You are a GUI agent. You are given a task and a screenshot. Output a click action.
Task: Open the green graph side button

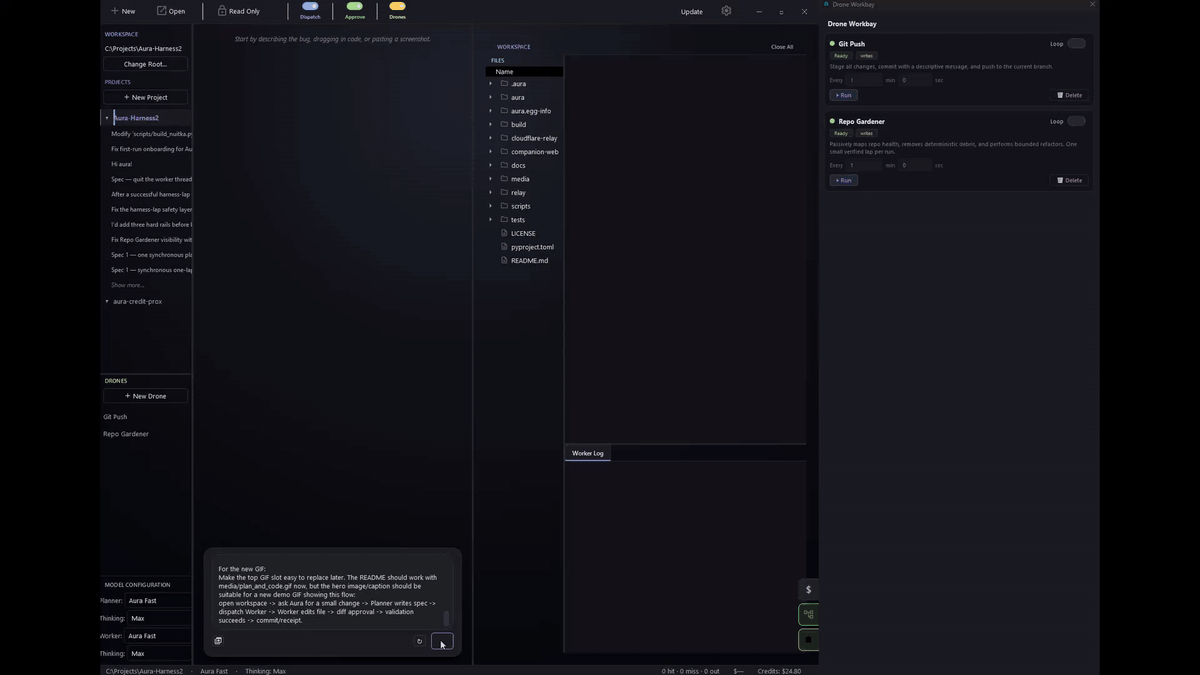coord(808,614)
